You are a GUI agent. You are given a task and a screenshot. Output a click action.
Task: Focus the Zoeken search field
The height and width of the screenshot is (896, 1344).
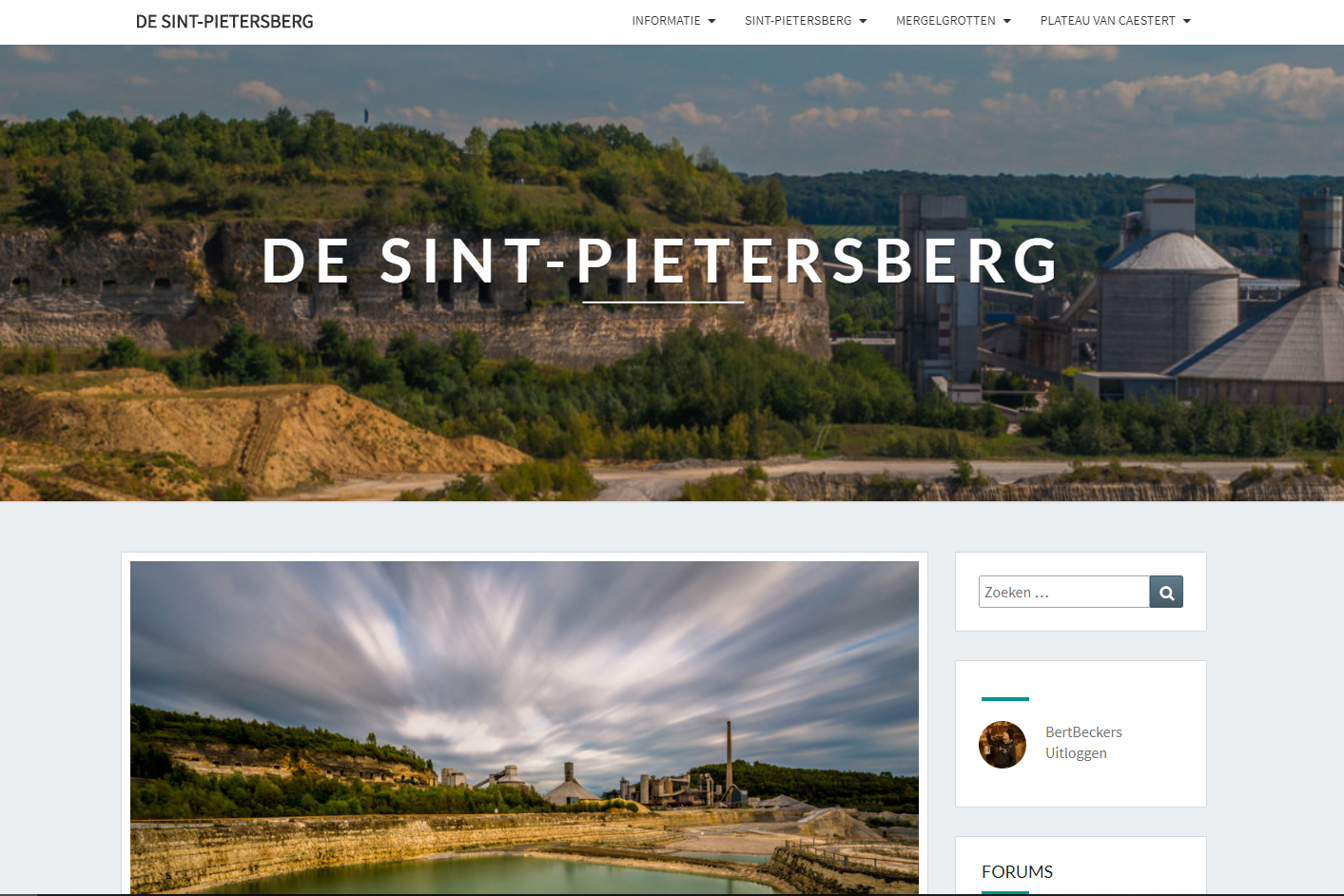pos(1063,592)
